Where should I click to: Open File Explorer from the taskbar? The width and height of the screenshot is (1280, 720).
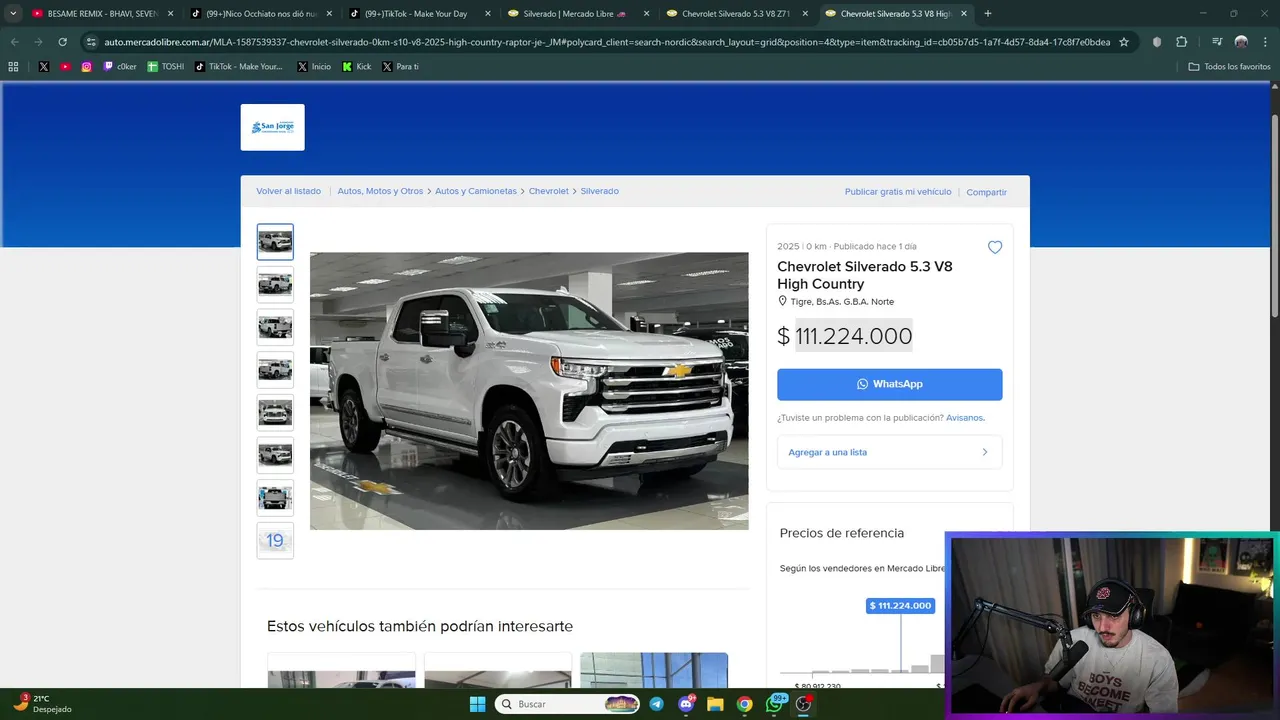coord(715,704)
